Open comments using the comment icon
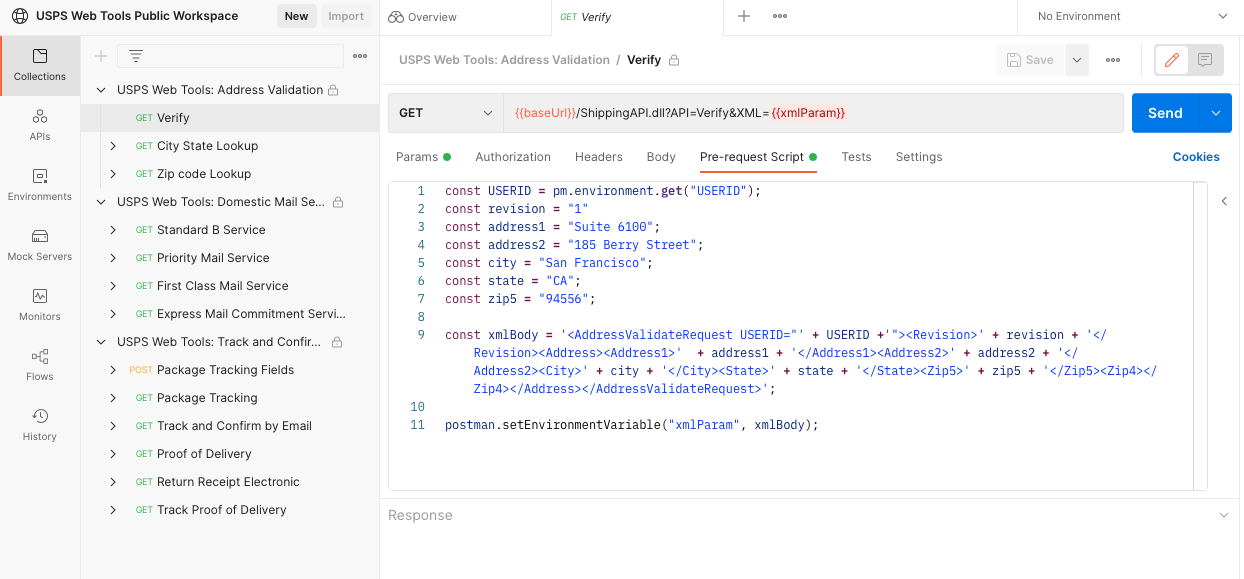The height and width of the screenshot is (579, 1244). coord(1205,59)
